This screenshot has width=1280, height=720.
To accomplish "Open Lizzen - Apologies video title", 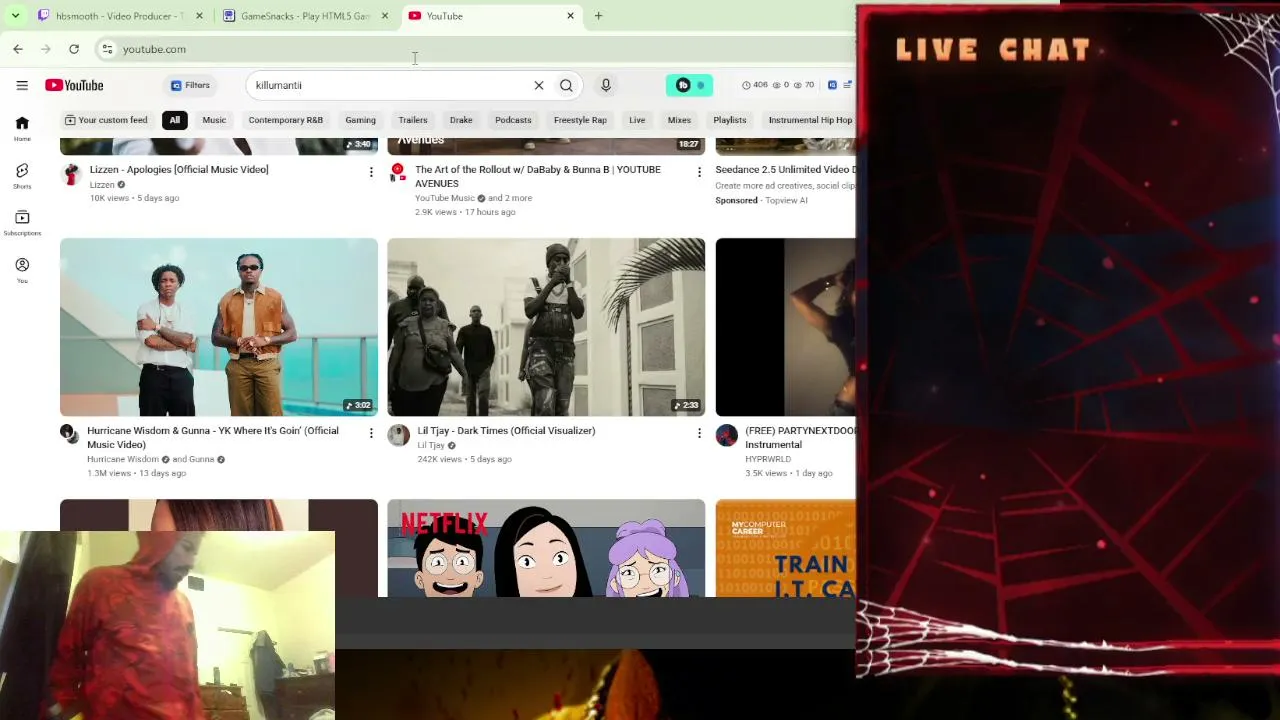I will point(179,170).
